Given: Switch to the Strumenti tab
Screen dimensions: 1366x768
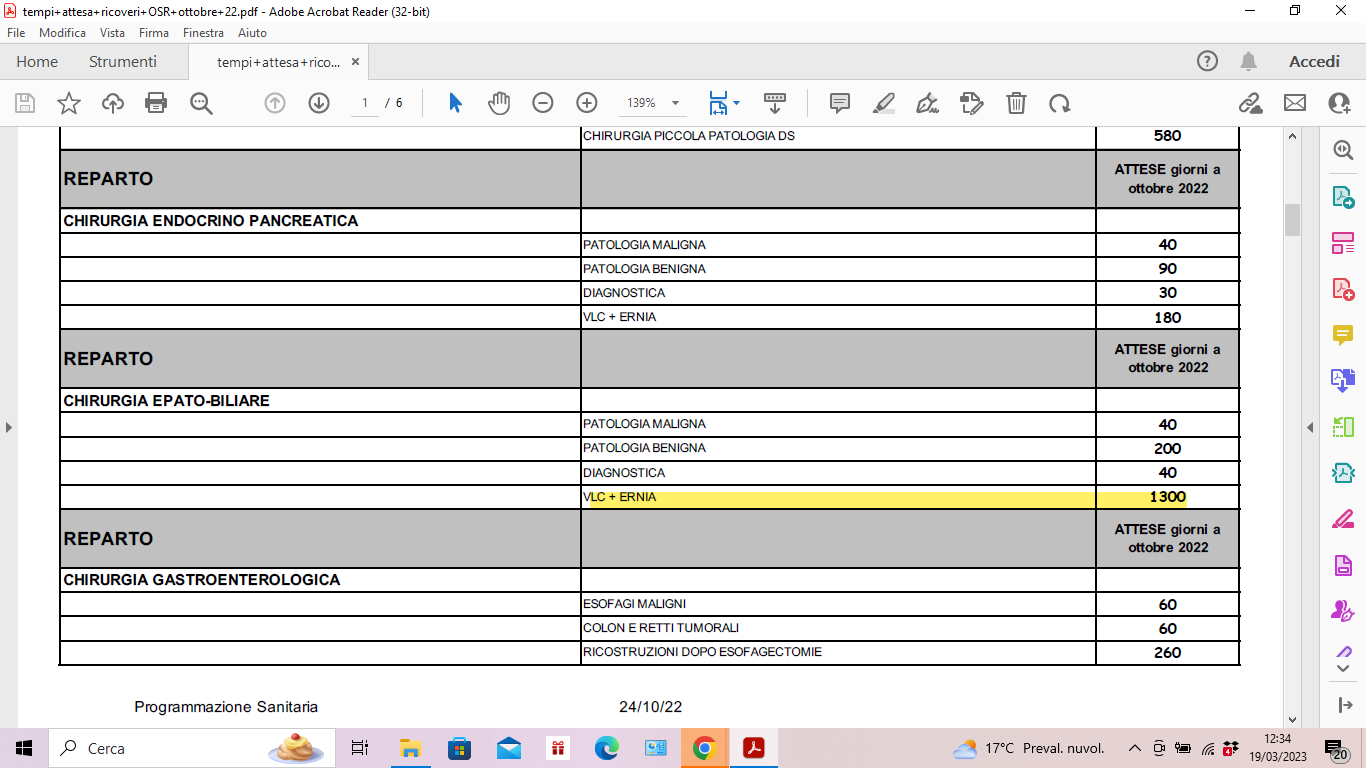Looking at the screenshot, I should click(123, 62).
